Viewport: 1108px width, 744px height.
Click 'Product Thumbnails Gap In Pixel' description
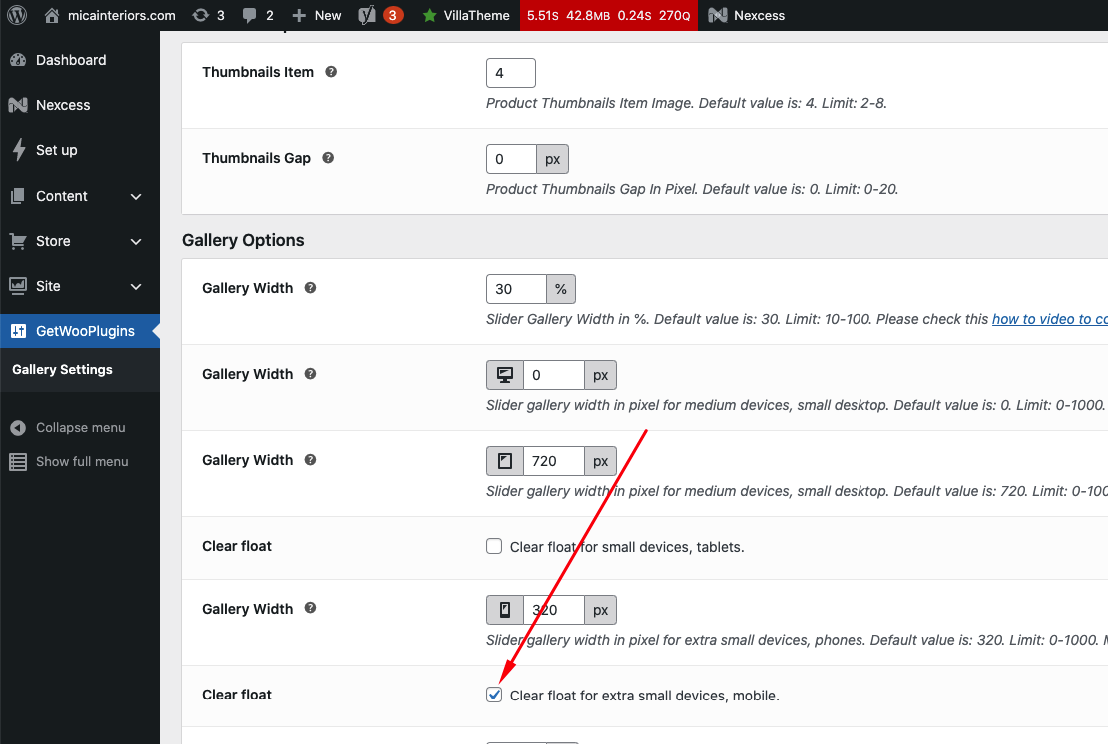pyautogui.click(x=692, y=189)
